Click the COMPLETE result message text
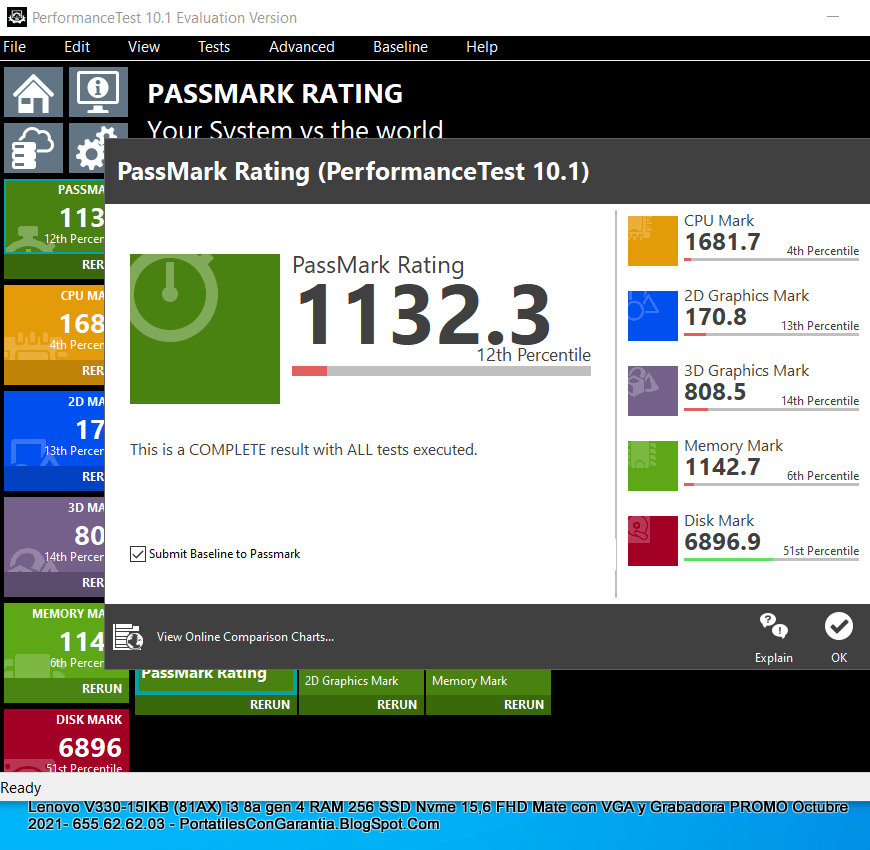Screen dimensions: 870x850 [304, 450]
